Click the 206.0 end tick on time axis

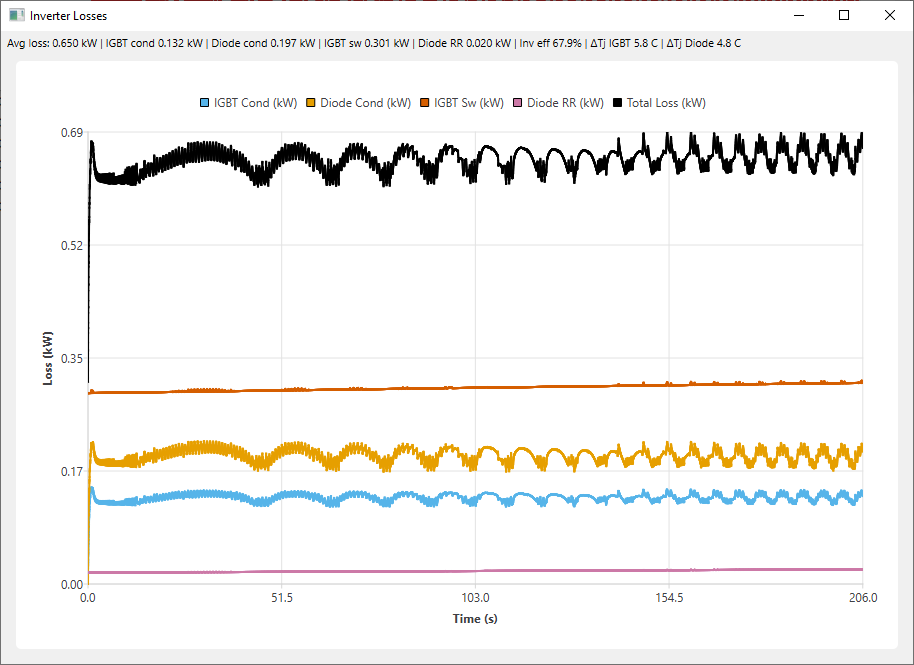click(862, 598)
